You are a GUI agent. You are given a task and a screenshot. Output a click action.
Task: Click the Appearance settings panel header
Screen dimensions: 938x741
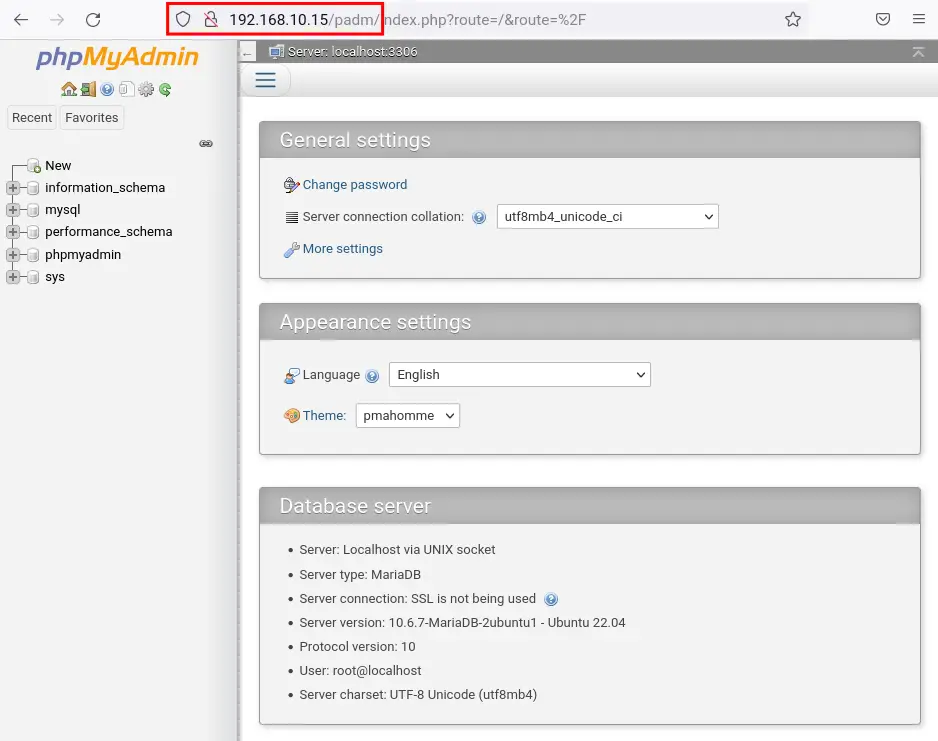(589, 322)
